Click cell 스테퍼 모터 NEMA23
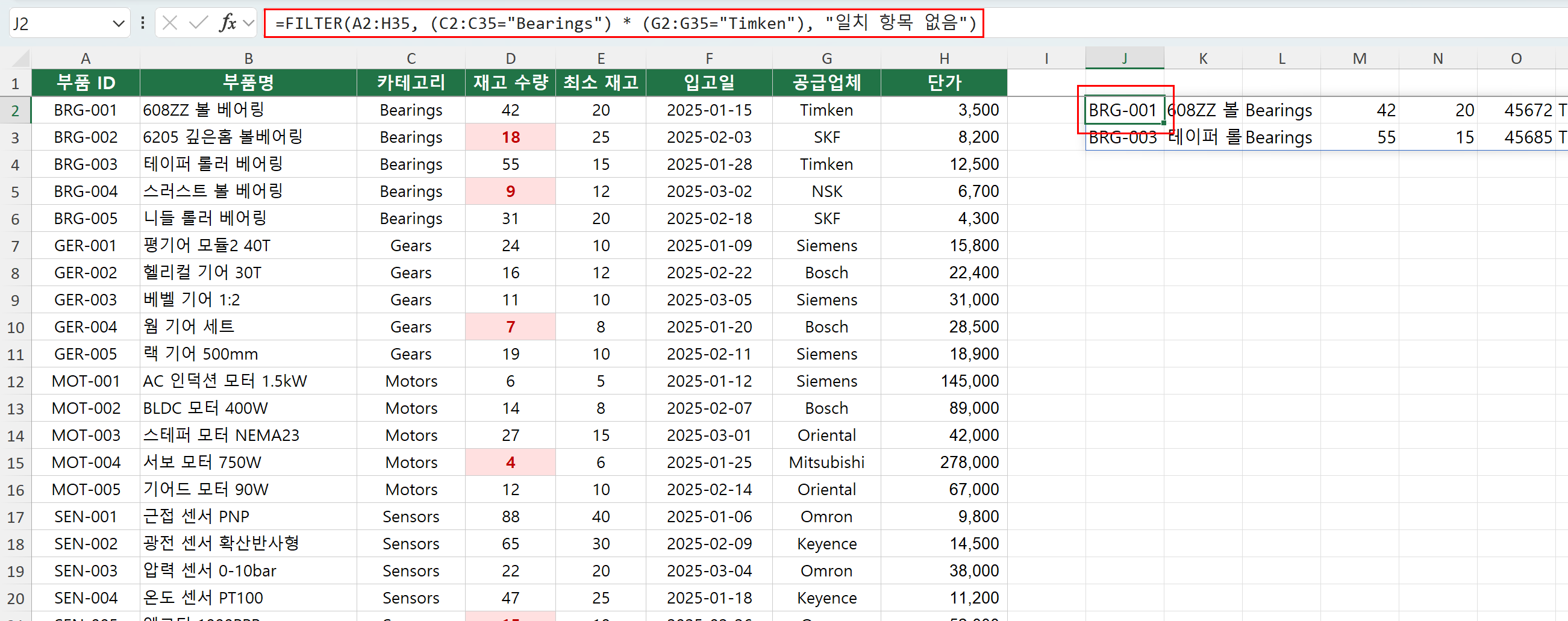Image resolution: width=1568 pixels, height=621 pixels. point(248,435)
